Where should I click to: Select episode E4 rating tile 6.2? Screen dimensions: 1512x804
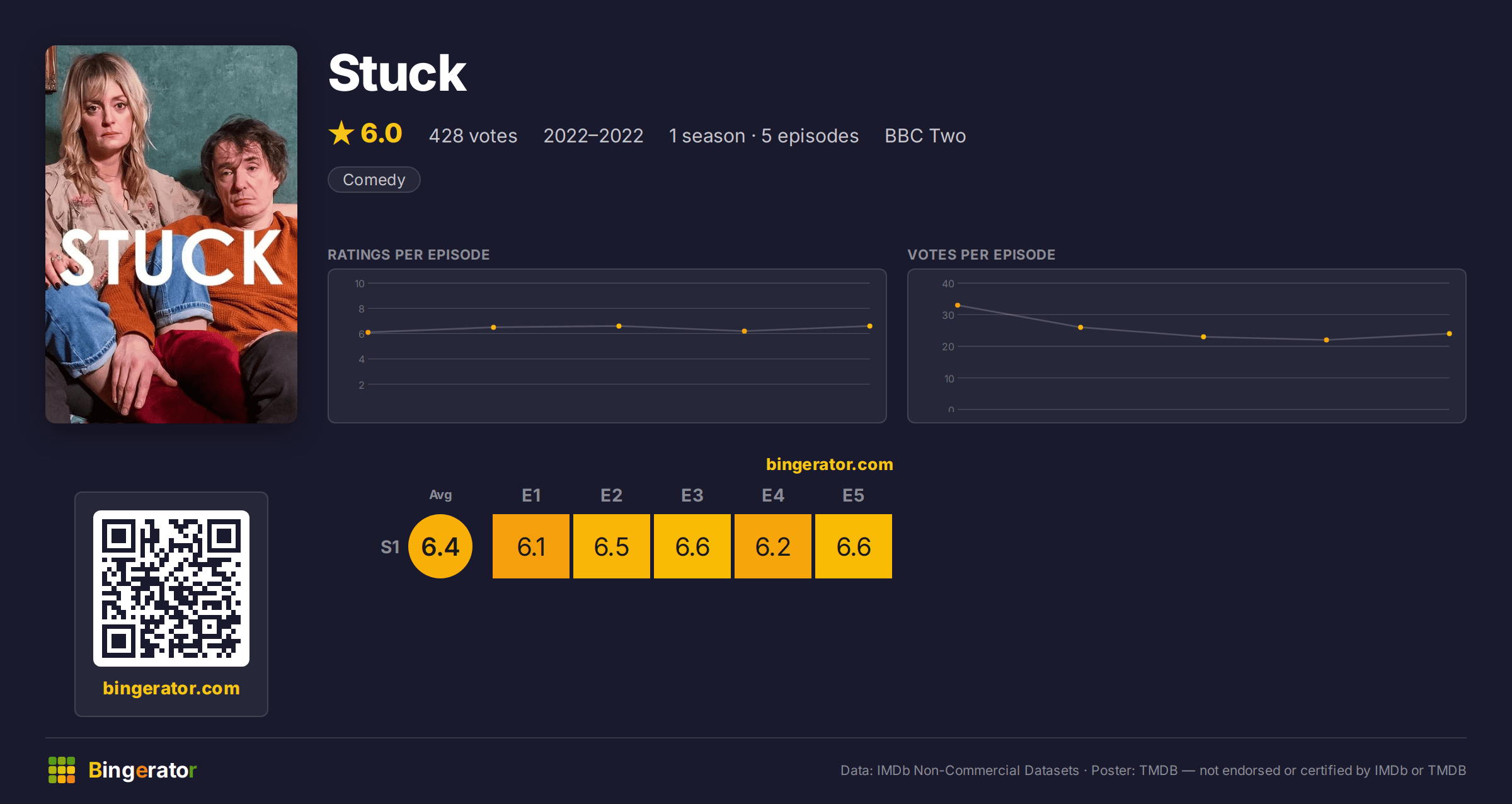click(773, 546)
